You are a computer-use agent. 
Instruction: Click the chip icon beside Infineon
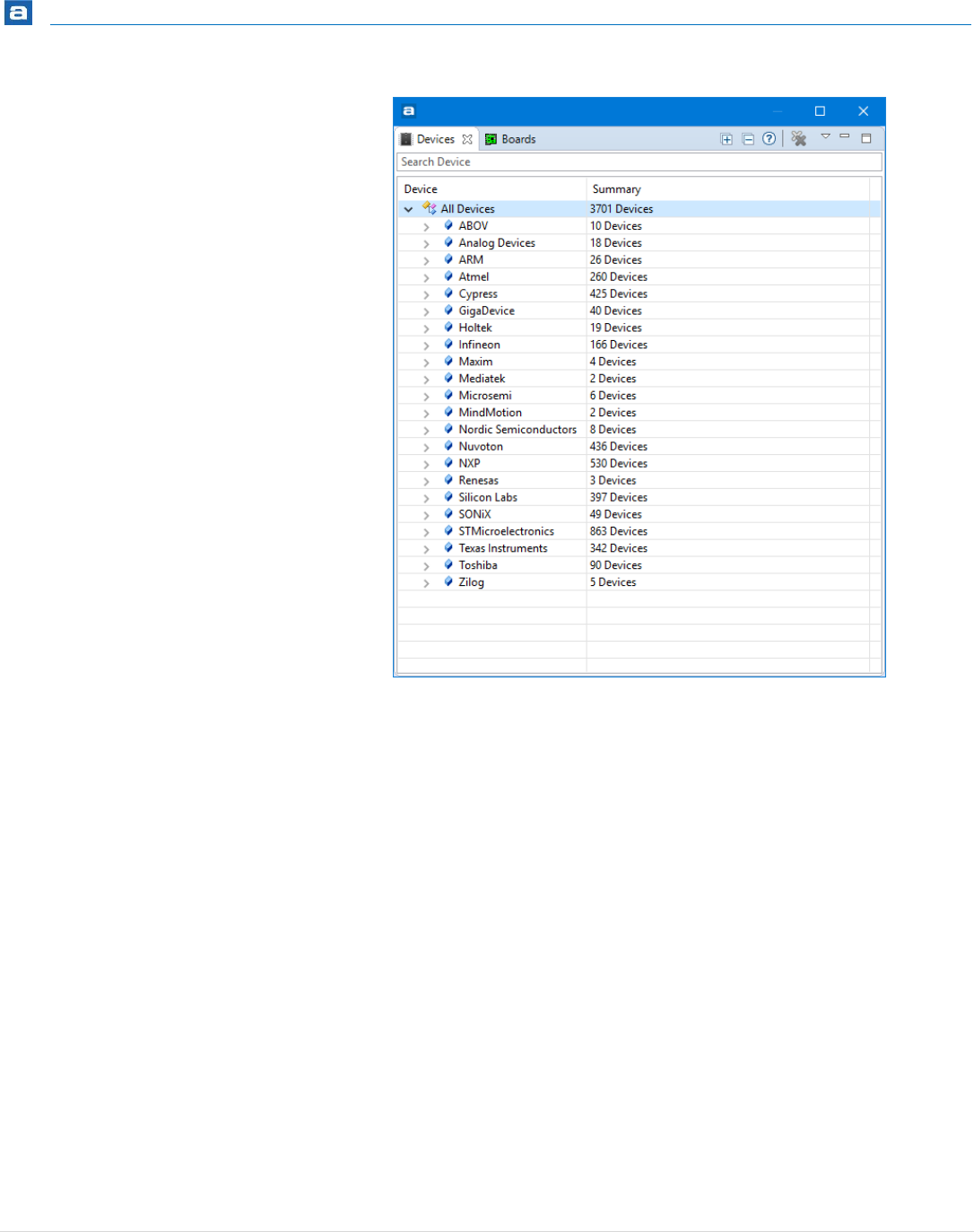(x=448, y=345)
